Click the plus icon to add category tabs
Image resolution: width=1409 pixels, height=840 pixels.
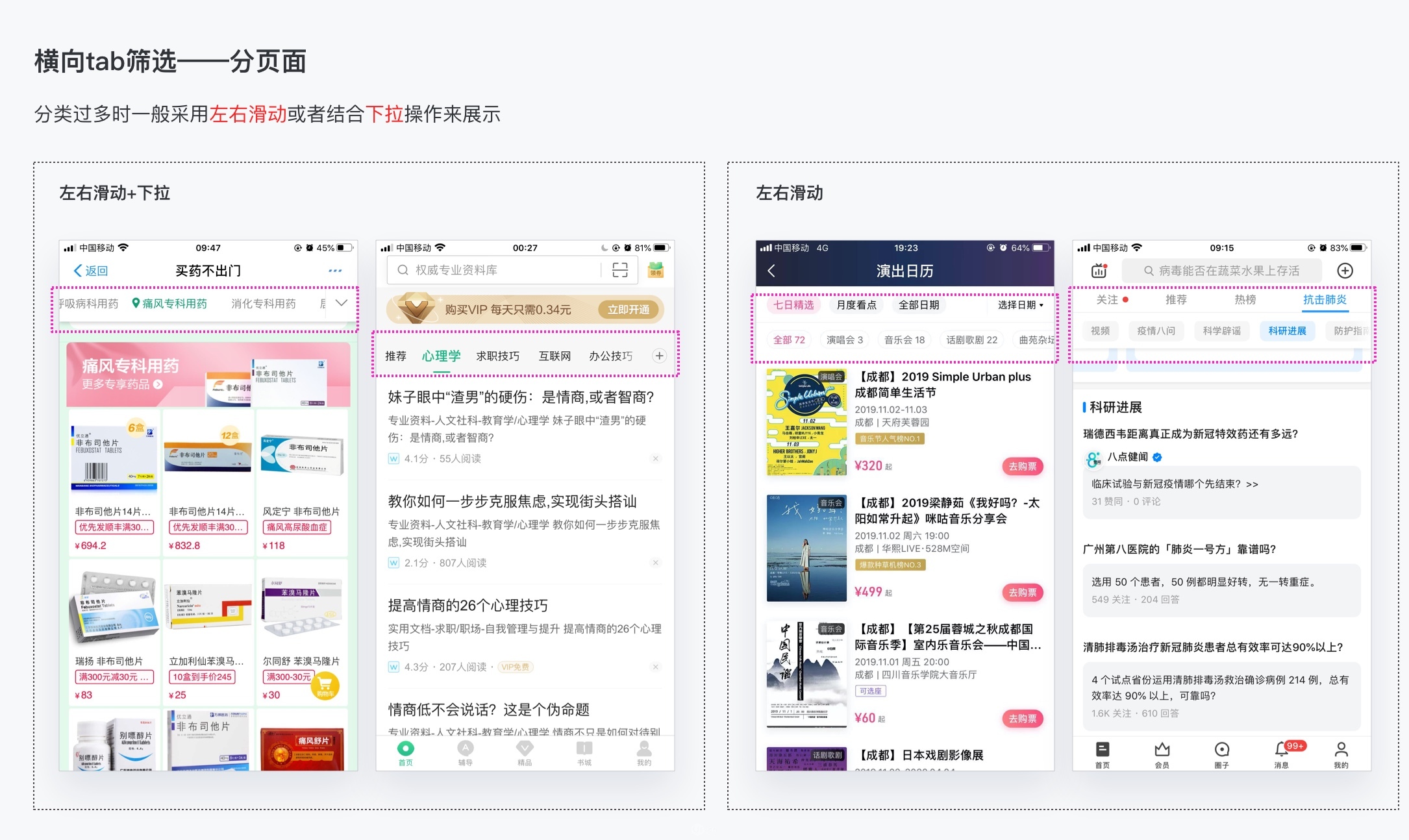(x=659, y=356)
